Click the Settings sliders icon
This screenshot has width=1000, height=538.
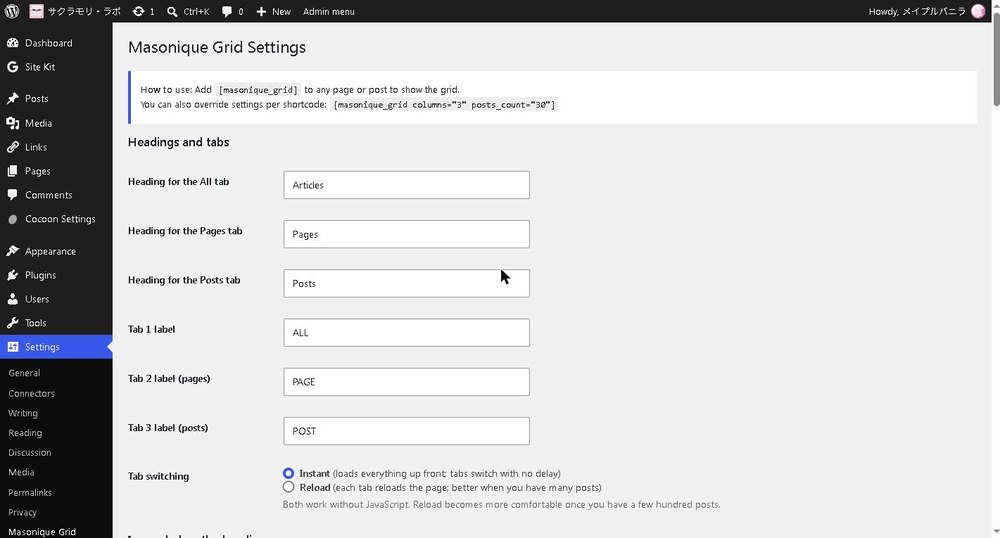pos(12,347)
